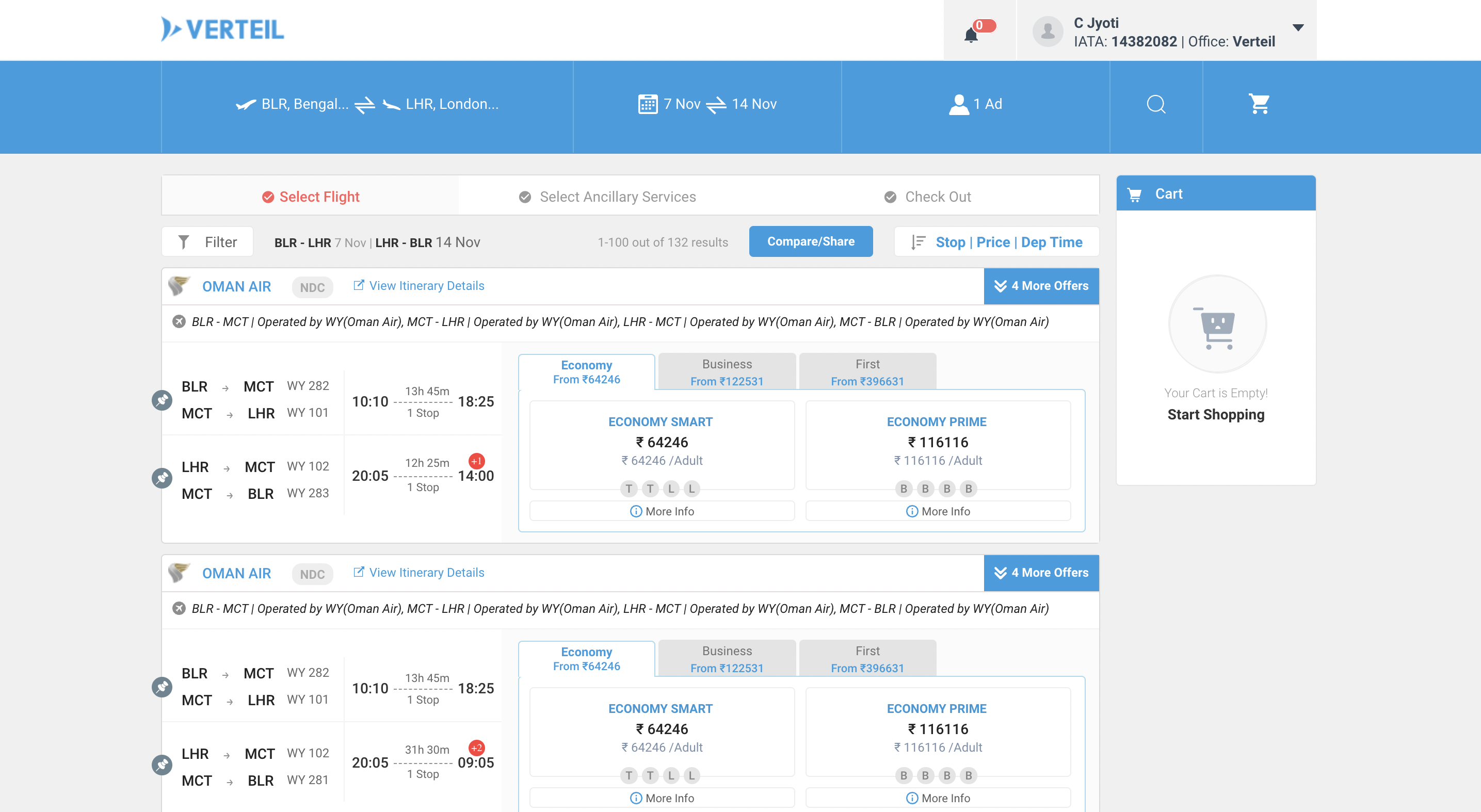1481x812 pixels.
Task: Switch to Business fare tab in first result
Action: coord(727,372)
